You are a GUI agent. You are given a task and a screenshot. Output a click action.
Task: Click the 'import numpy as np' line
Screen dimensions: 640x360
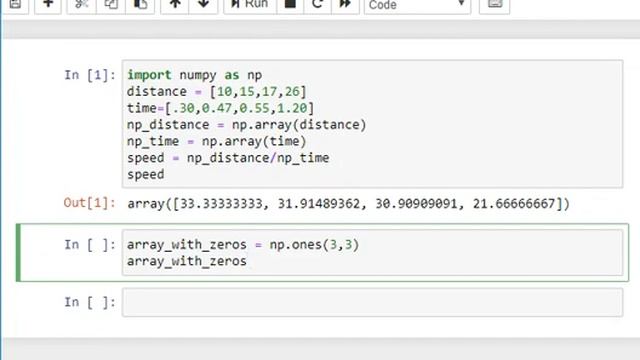tap(194, 75)
